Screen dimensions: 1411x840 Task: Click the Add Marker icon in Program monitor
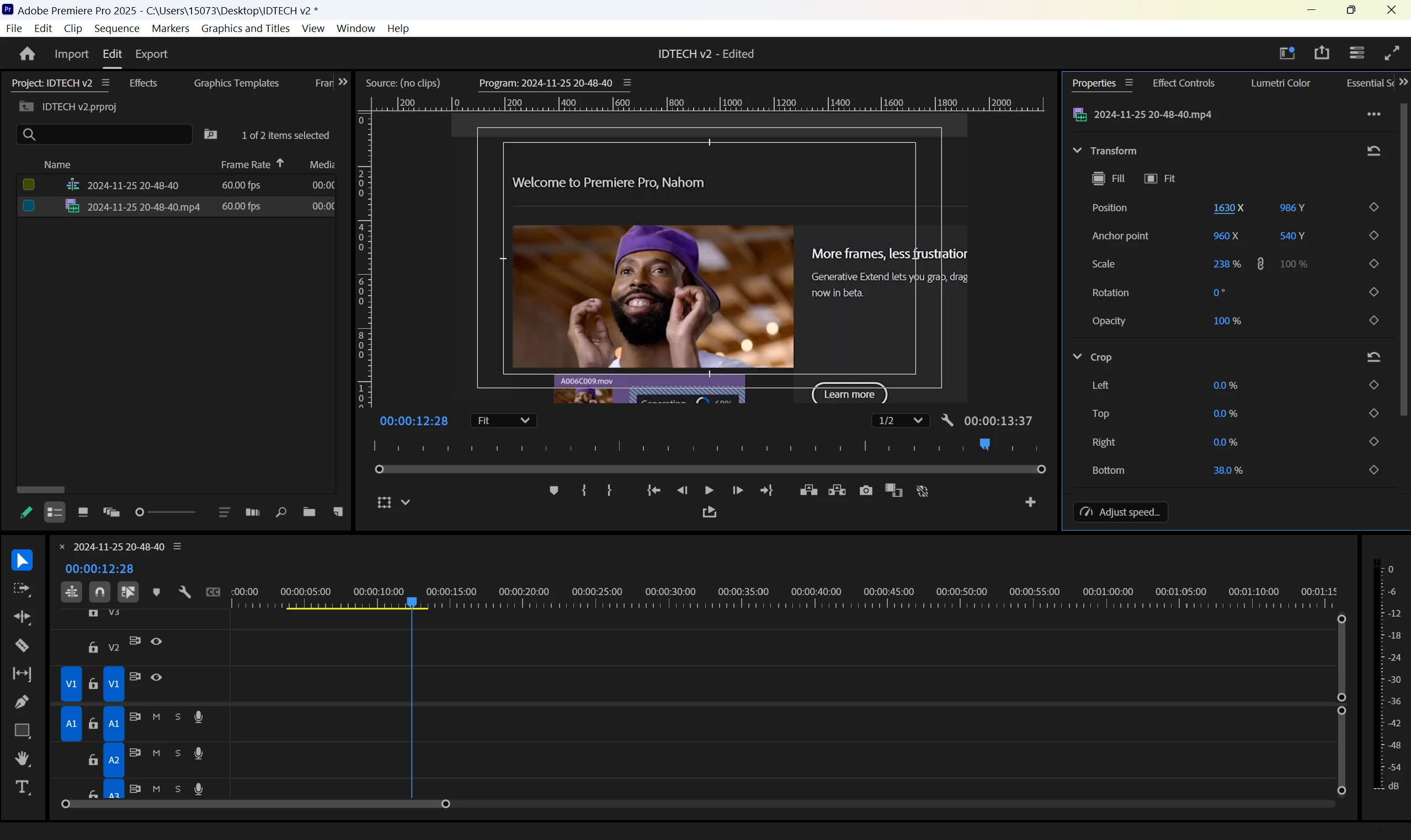(554, 491)
